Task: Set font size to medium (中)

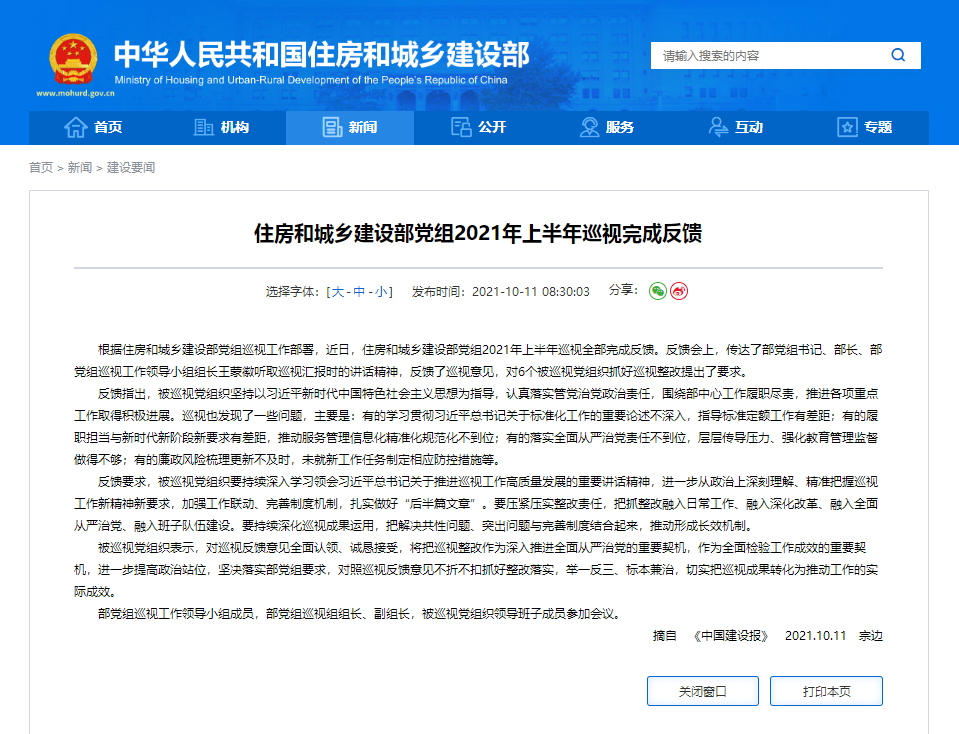Action: (x=360, y=292)
